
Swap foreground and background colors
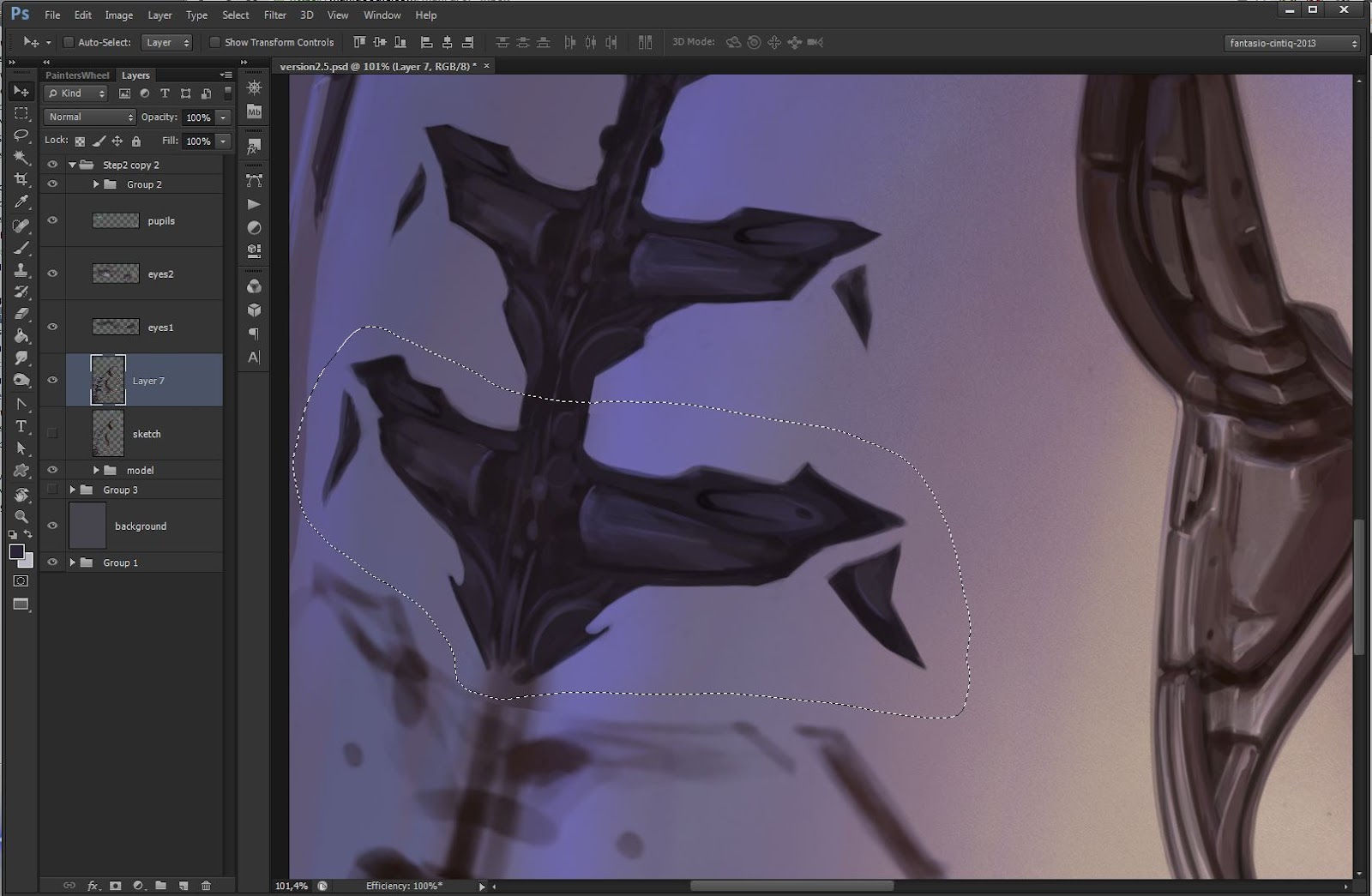pyautogui.click(x=28, y=535)
